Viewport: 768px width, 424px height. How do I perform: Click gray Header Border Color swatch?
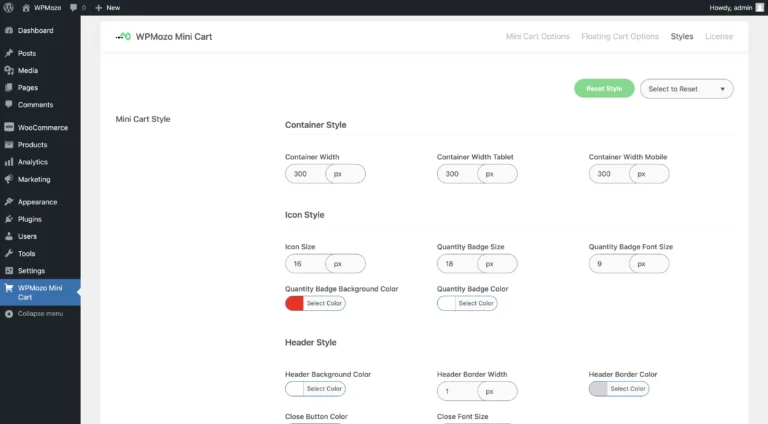coord(598,388)
